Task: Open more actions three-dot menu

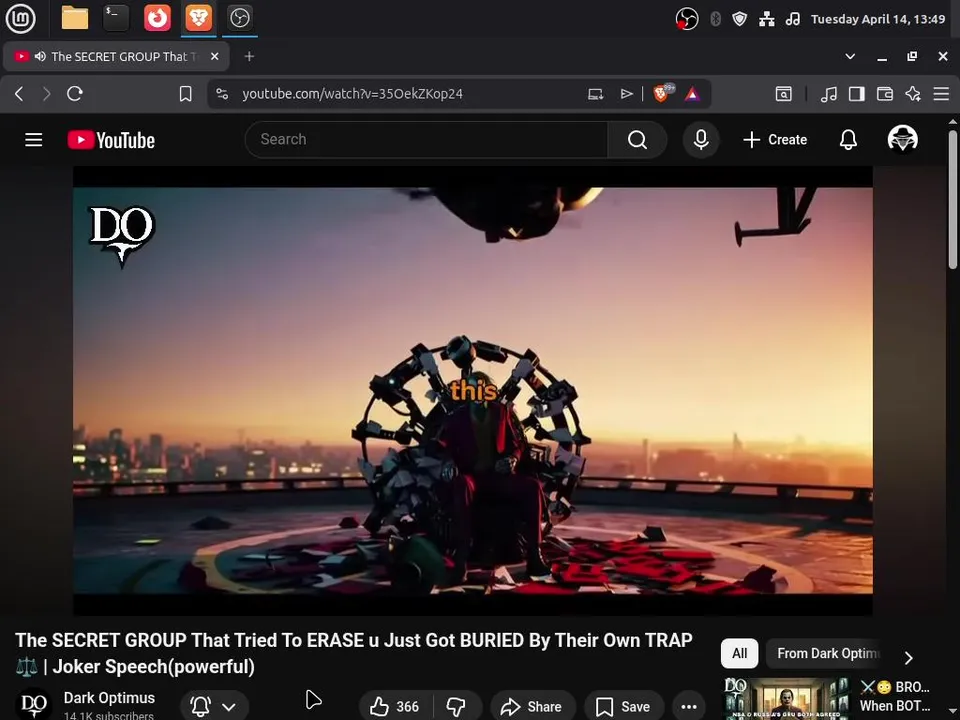Action: [689, 707]
